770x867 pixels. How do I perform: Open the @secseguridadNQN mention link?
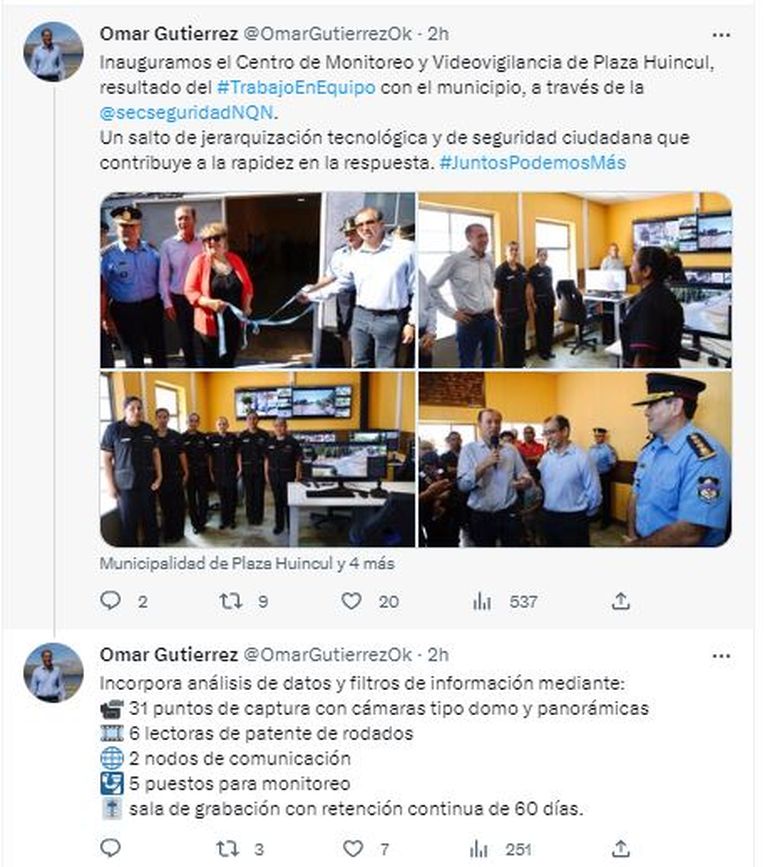pyautogui.click(x=187, y=113)
